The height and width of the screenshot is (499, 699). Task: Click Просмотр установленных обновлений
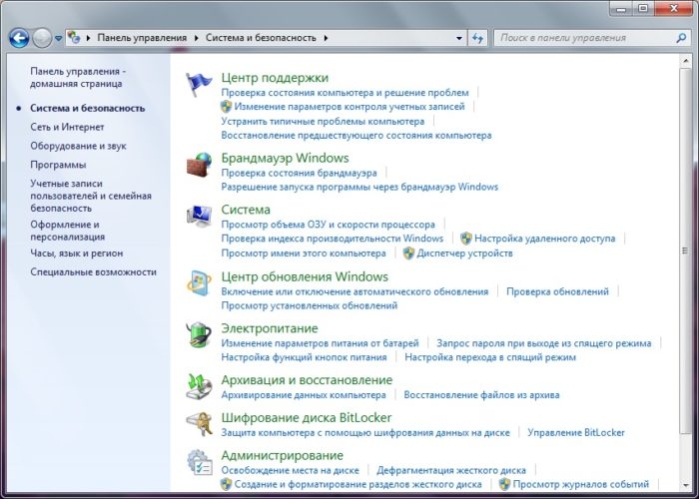click(309, 305)
